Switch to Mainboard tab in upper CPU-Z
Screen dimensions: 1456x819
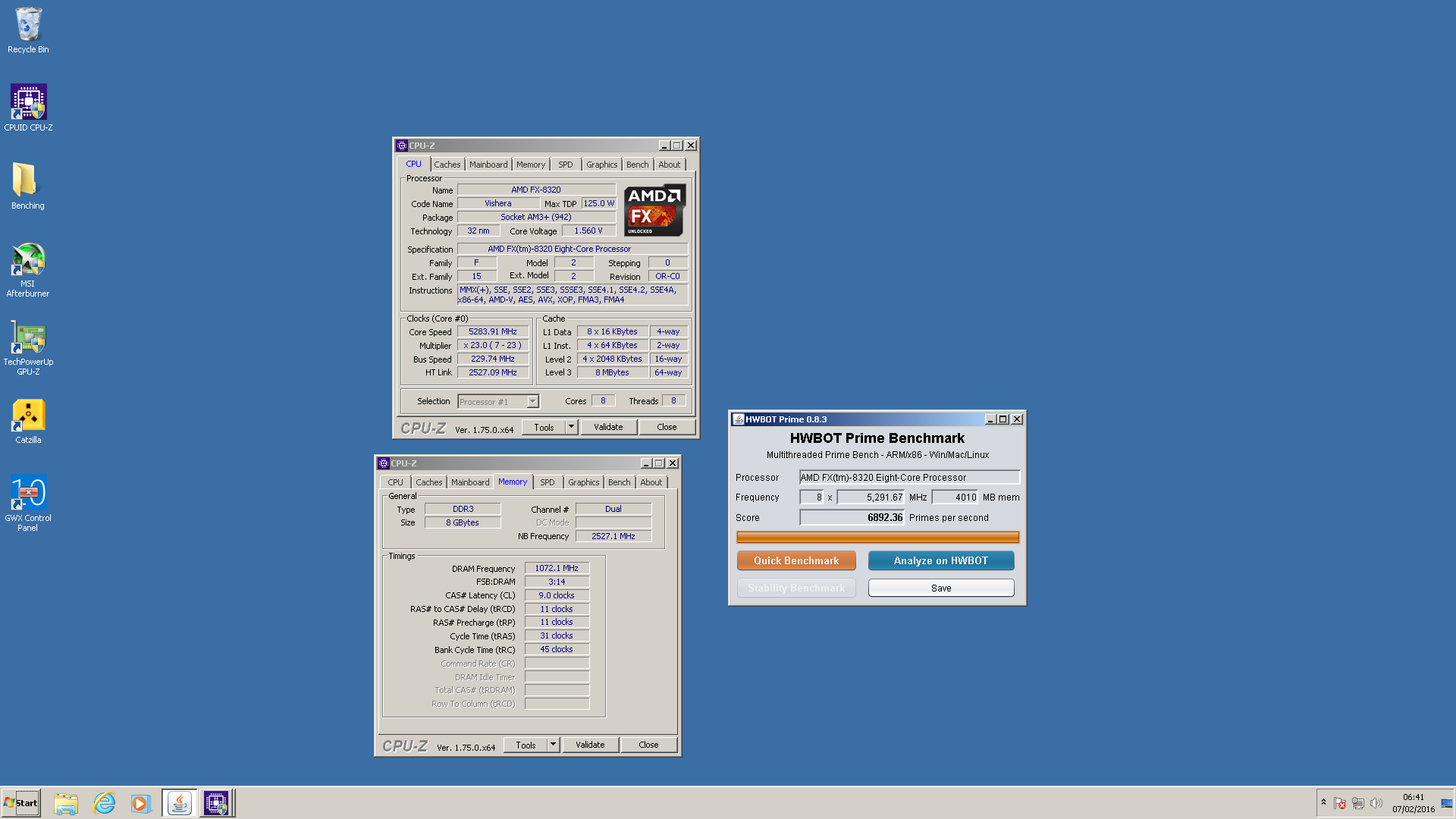(488, 165)
